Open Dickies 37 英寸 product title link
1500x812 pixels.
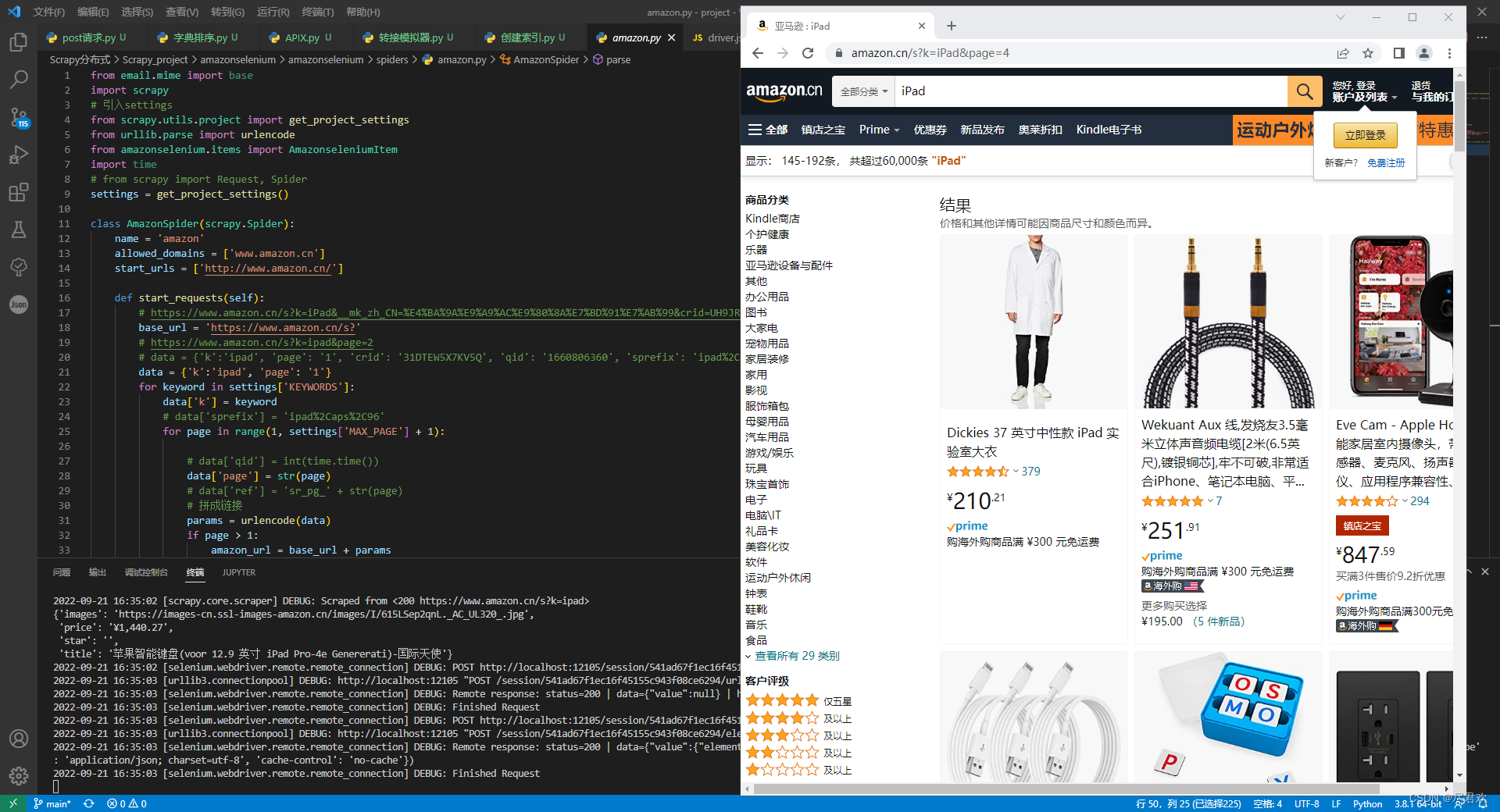pos(1033,442)
